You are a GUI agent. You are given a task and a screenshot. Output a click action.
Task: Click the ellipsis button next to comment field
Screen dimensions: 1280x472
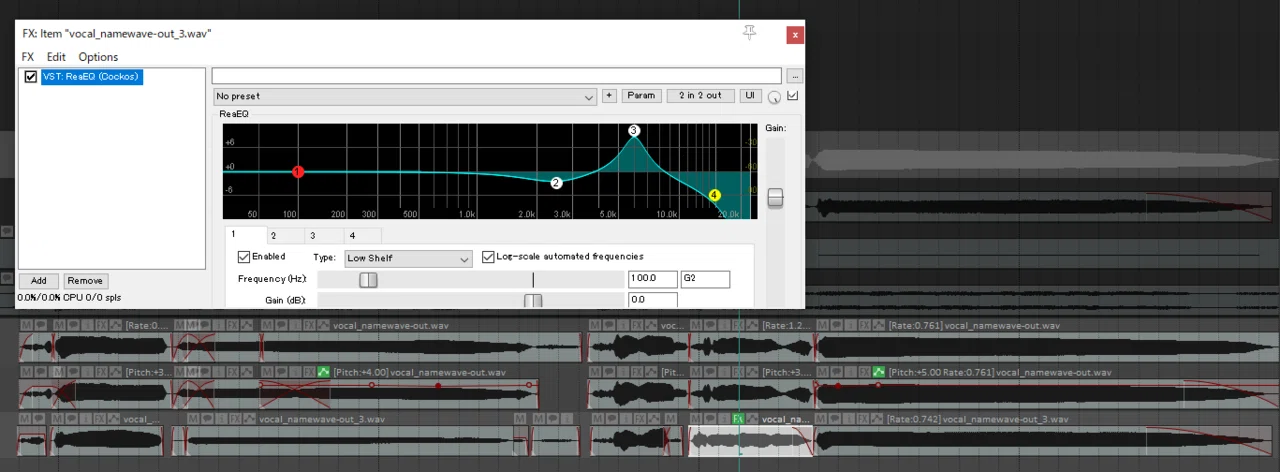coord(795,76)
